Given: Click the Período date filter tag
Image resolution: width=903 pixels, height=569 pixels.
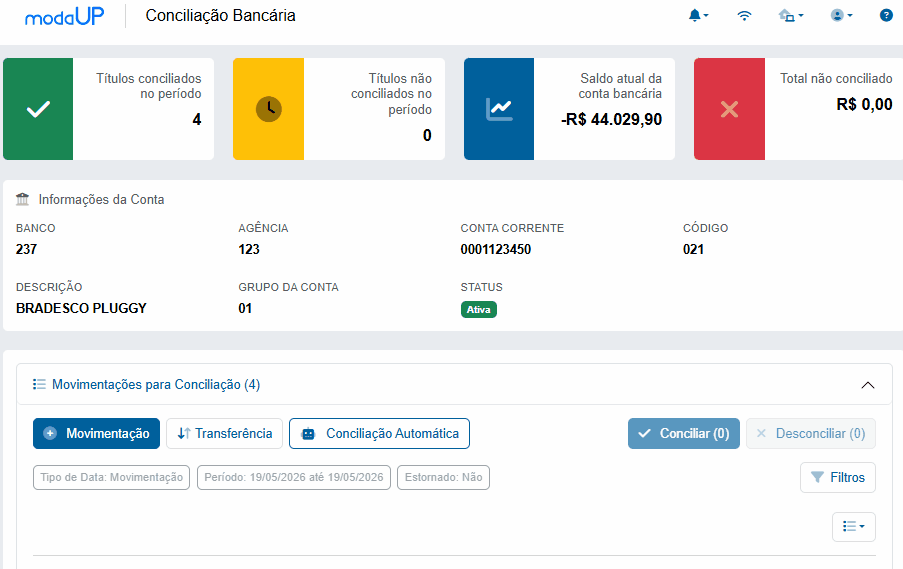Looking at the screenshot, I should (x=294, y=477).
